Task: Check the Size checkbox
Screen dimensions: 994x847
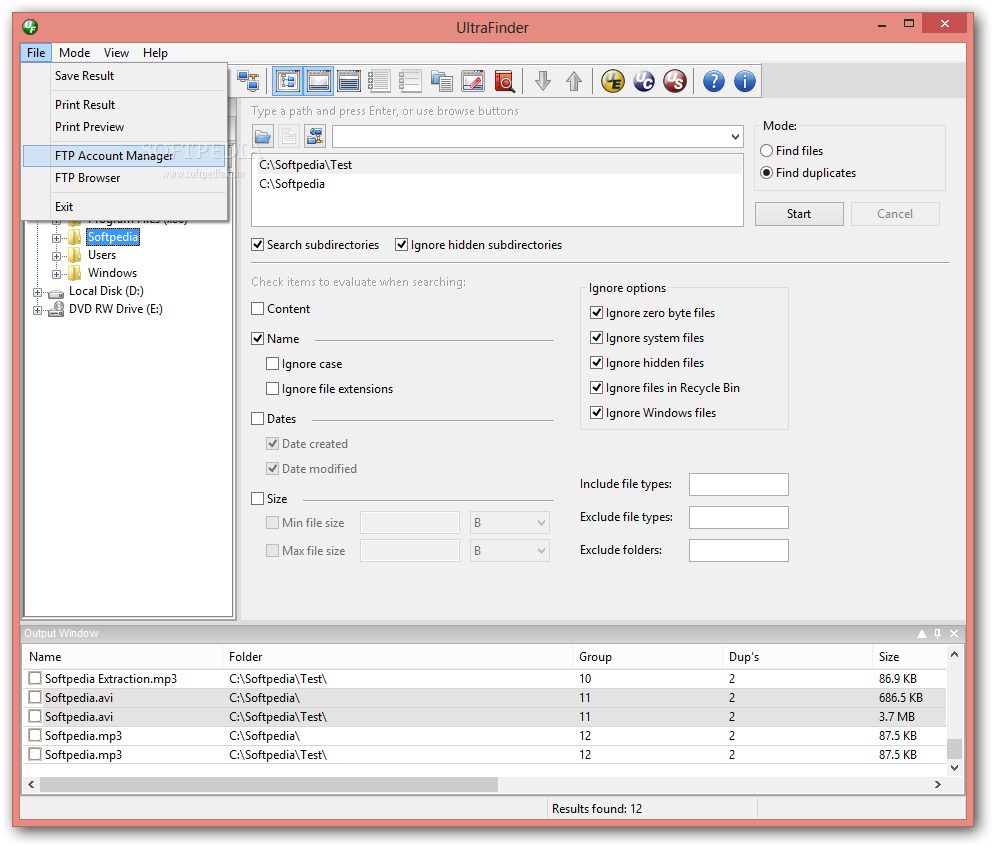Action: [257, 499]
